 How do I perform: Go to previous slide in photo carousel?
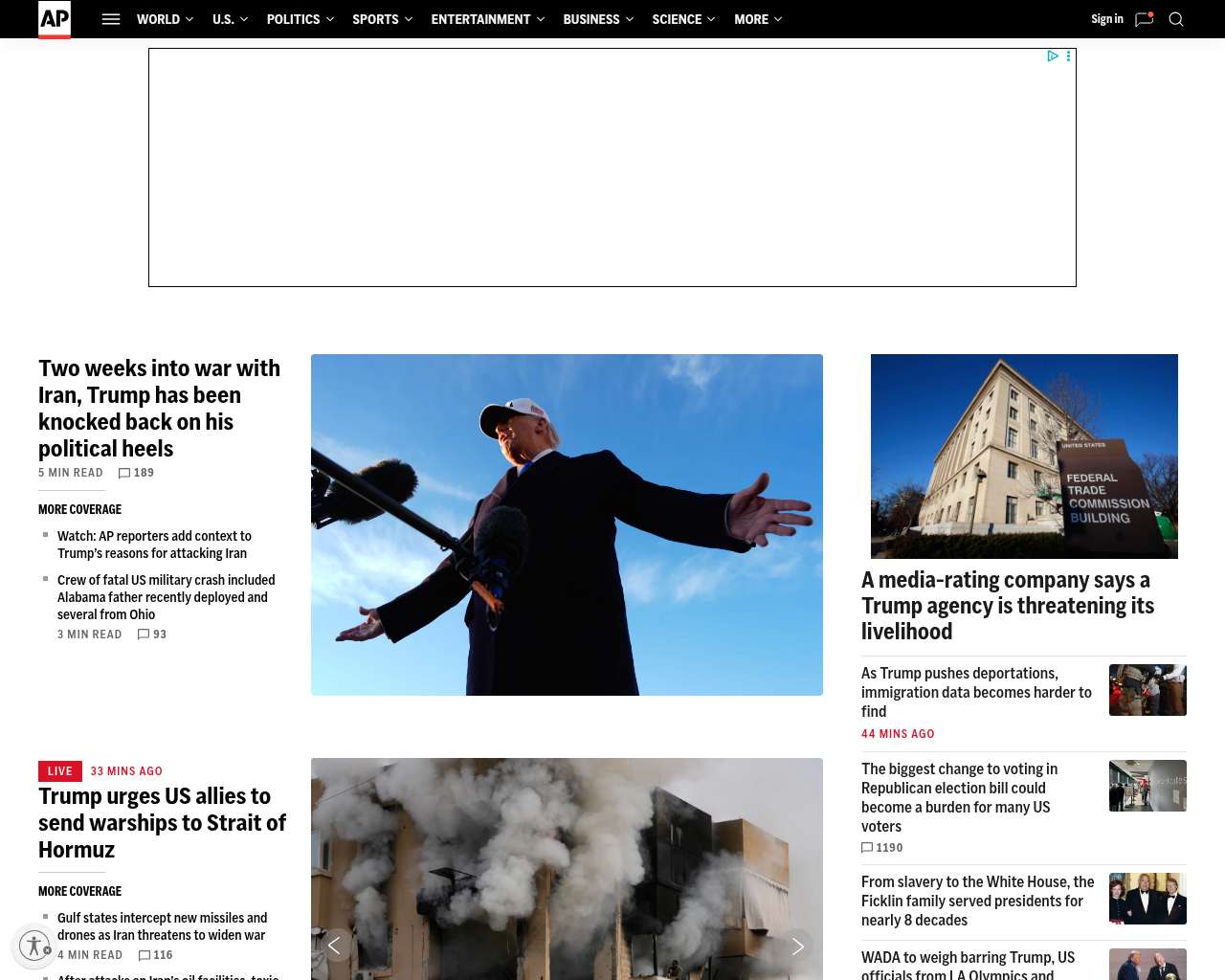[335, 946]
